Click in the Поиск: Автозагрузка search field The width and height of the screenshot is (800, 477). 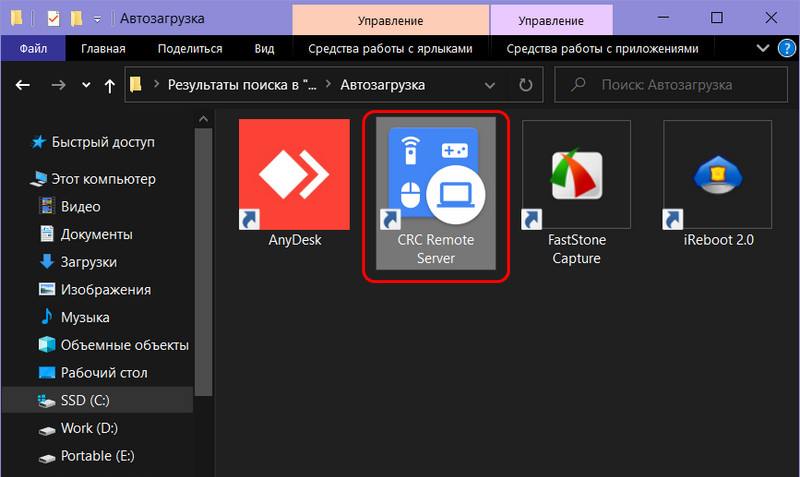pos(671,85)
